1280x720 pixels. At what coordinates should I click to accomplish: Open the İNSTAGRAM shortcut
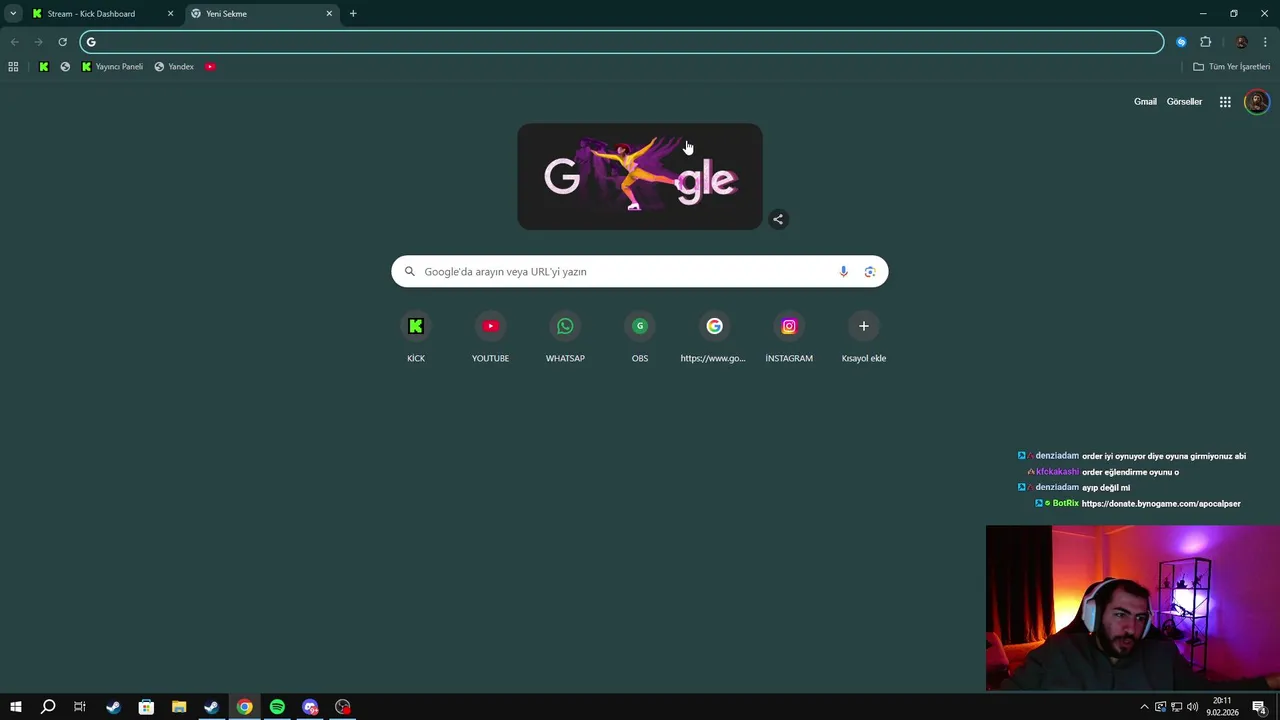click(x=789, y=338)
